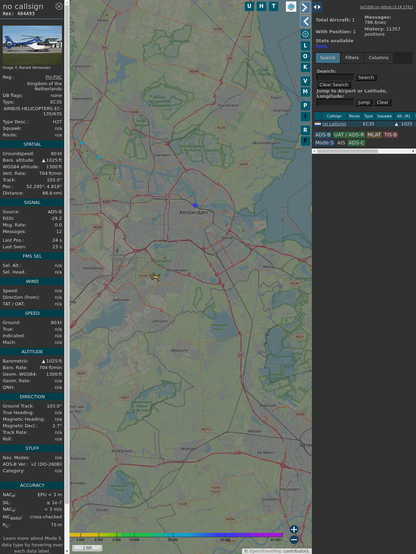Click the H button on the map toolbar
The height and width of the screenshot is (554, 416).
tap(261, 6)
